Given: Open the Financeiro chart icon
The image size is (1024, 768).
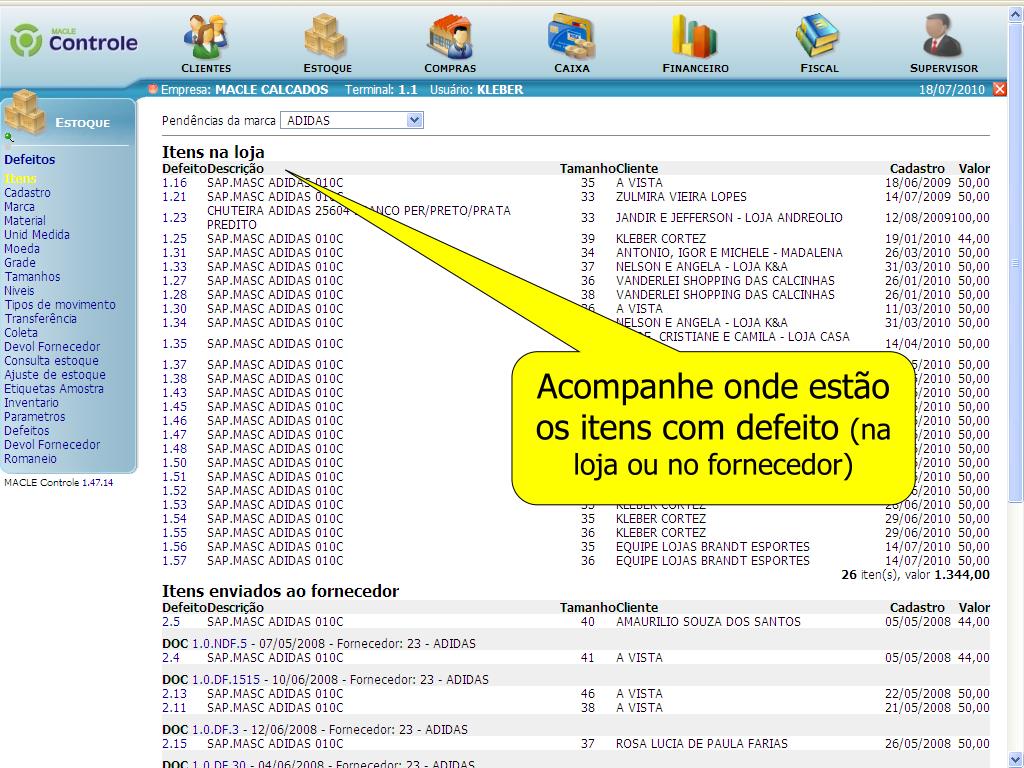Looking at the screenshot, I should point(694,37).
